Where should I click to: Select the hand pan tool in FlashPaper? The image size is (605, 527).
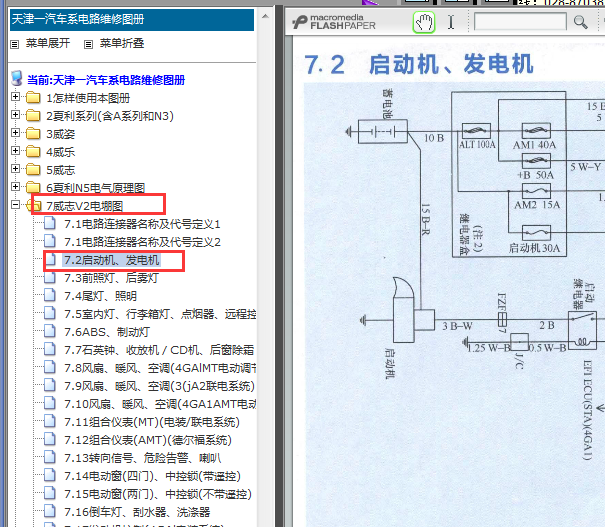coord(424,22)
